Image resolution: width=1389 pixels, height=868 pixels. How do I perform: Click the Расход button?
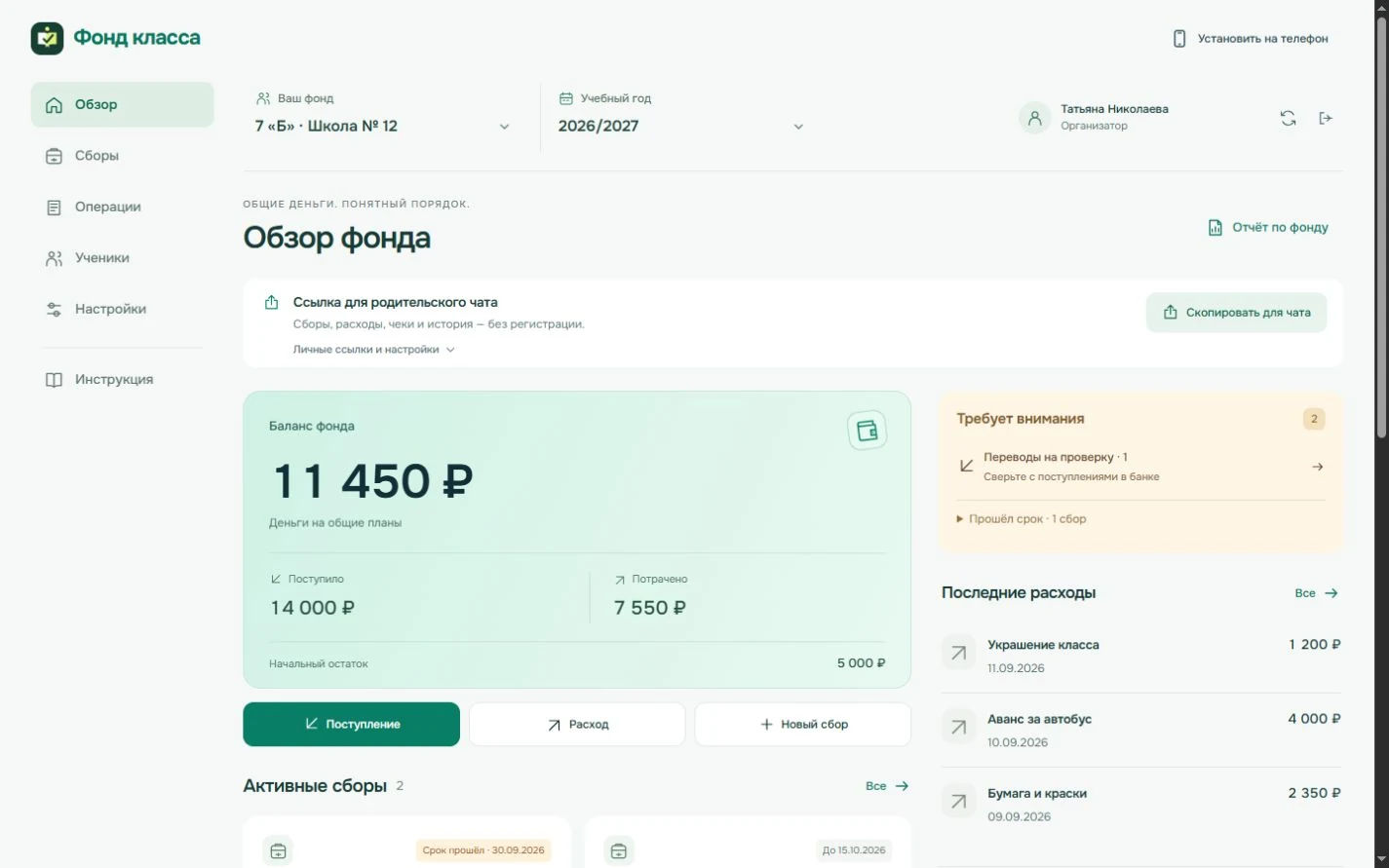(x=577, y=724)
